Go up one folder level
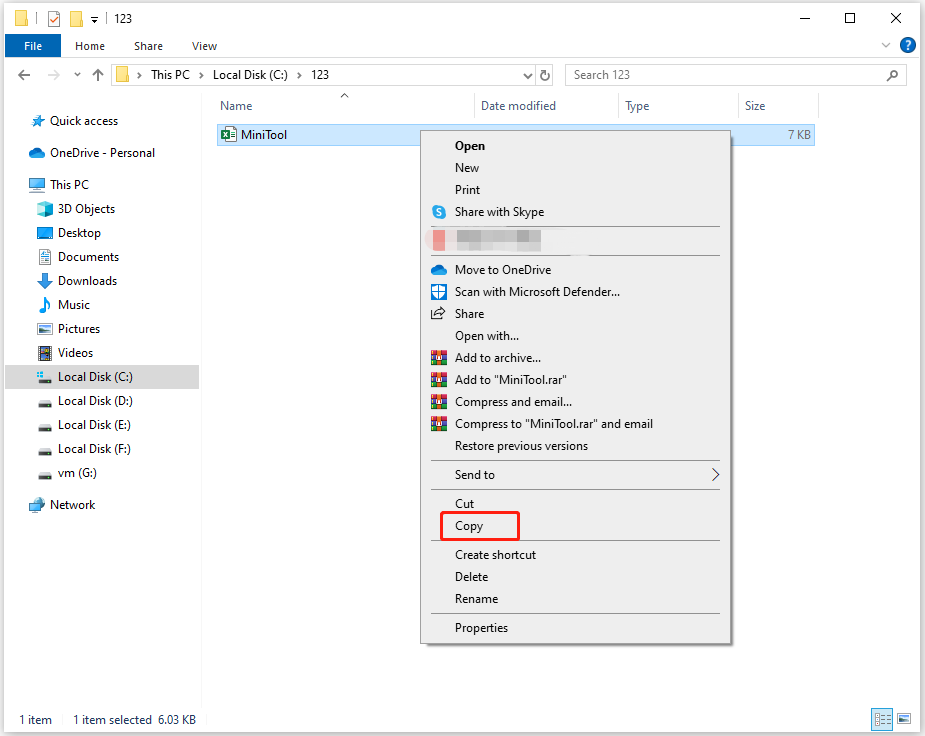925x736 pixels. point(98,75)
